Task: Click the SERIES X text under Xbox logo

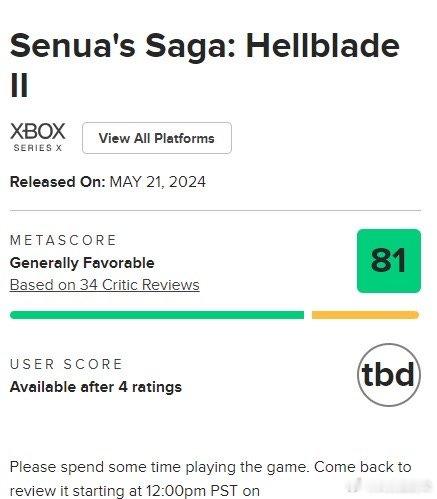Action: [38, 148]
